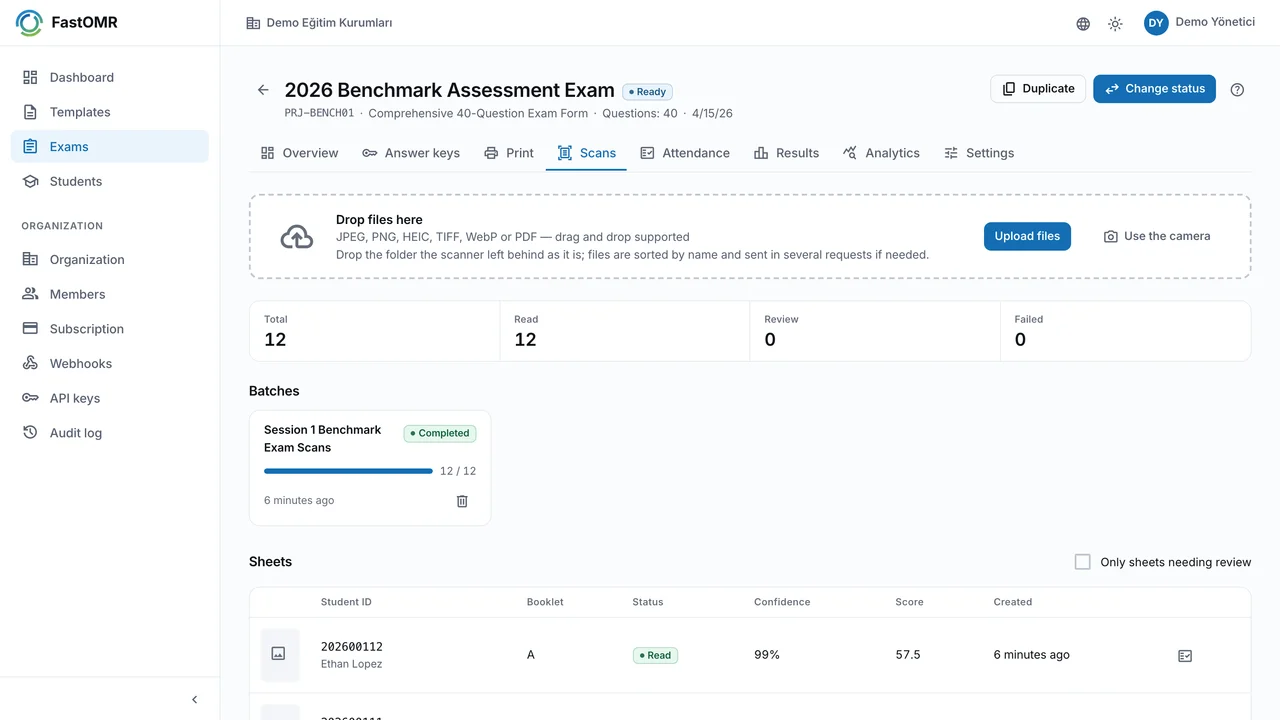Open the Demo Eğitim Kurumları organization switcher
Screen dimensions: 1280x720
pos(319,23)
